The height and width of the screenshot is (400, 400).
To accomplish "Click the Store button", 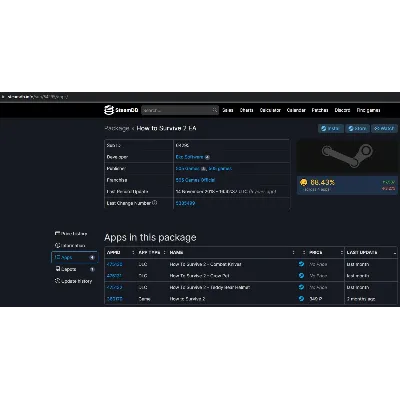I will click(x=357, y=128).
